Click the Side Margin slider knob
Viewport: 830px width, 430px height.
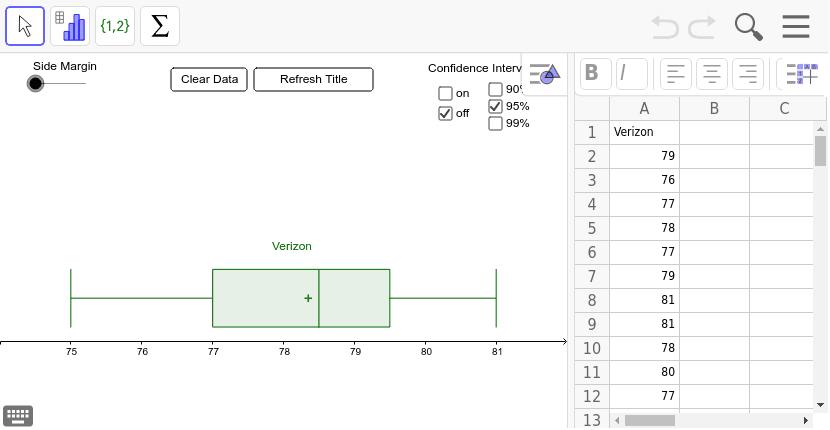[35, 84]
